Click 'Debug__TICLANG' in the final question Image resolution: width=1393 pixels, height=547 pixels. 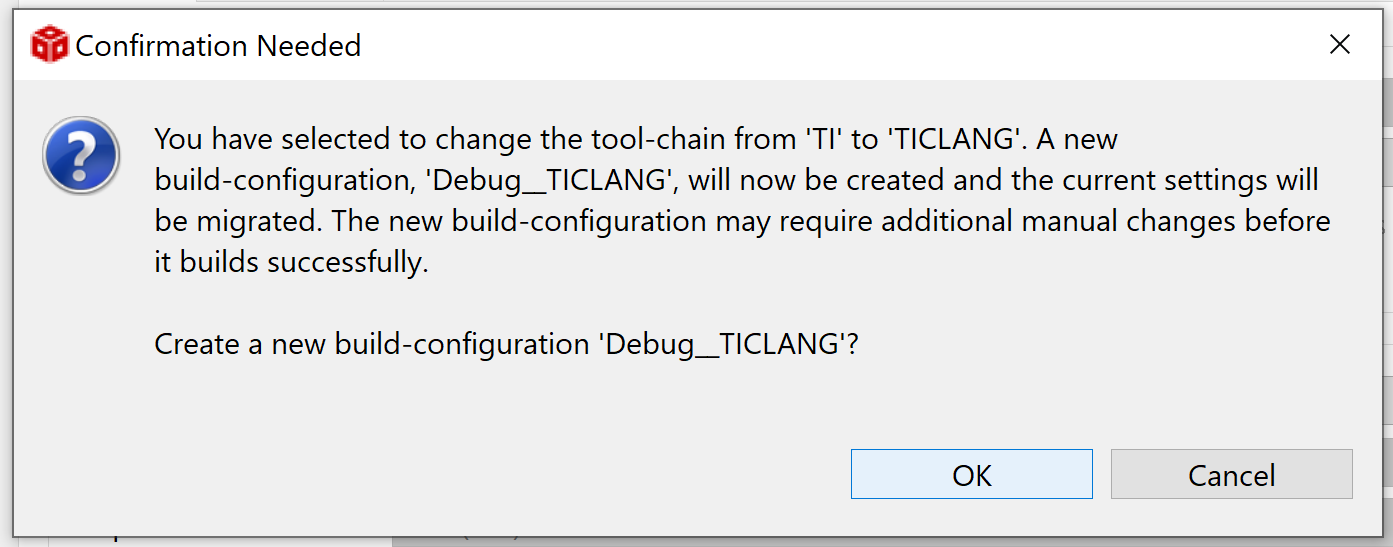click(x=722, y=344)
